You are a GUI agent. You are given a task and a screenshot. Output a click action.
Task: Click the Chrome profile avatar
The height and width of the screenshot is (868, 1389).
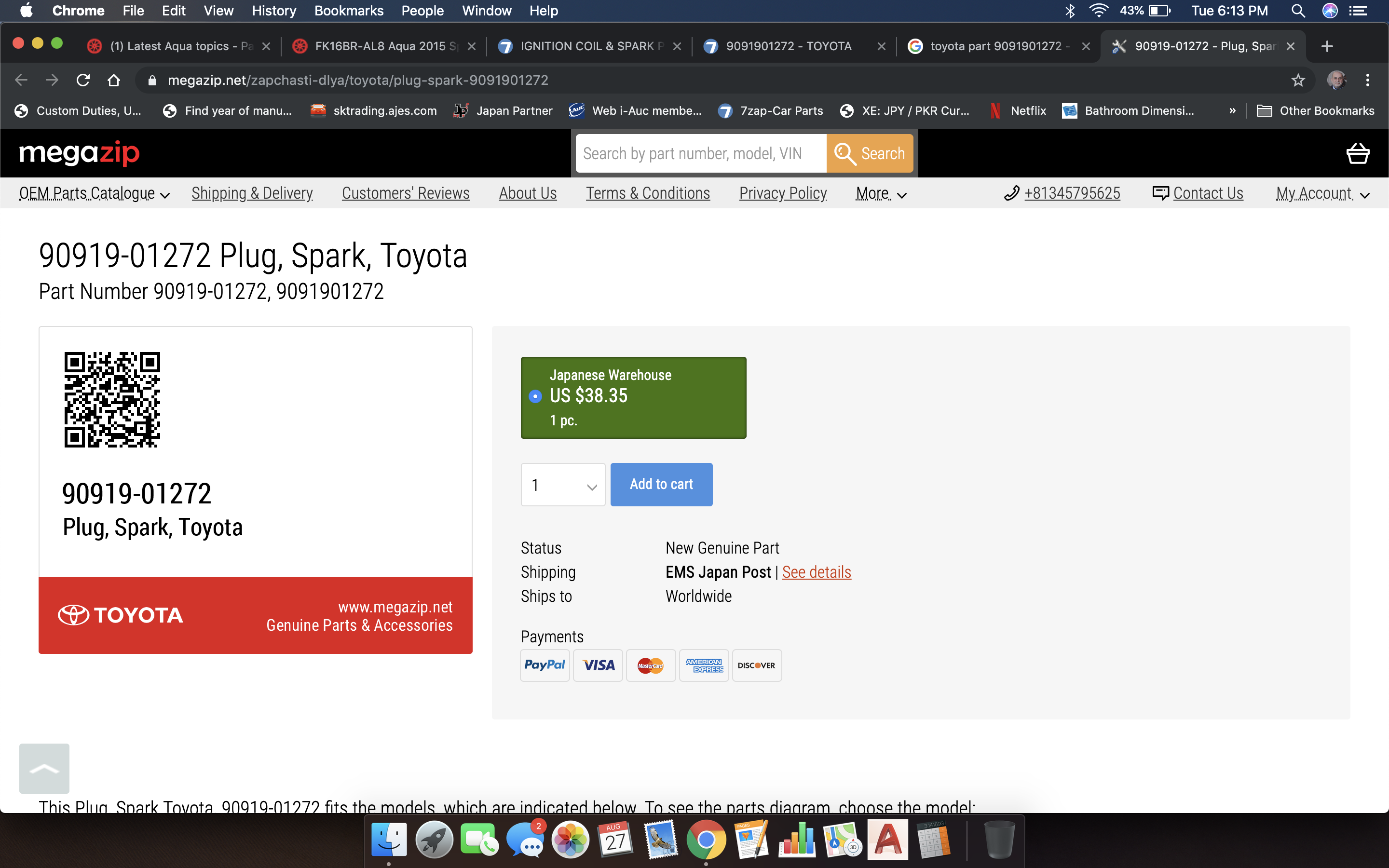tap(1336, 80)
